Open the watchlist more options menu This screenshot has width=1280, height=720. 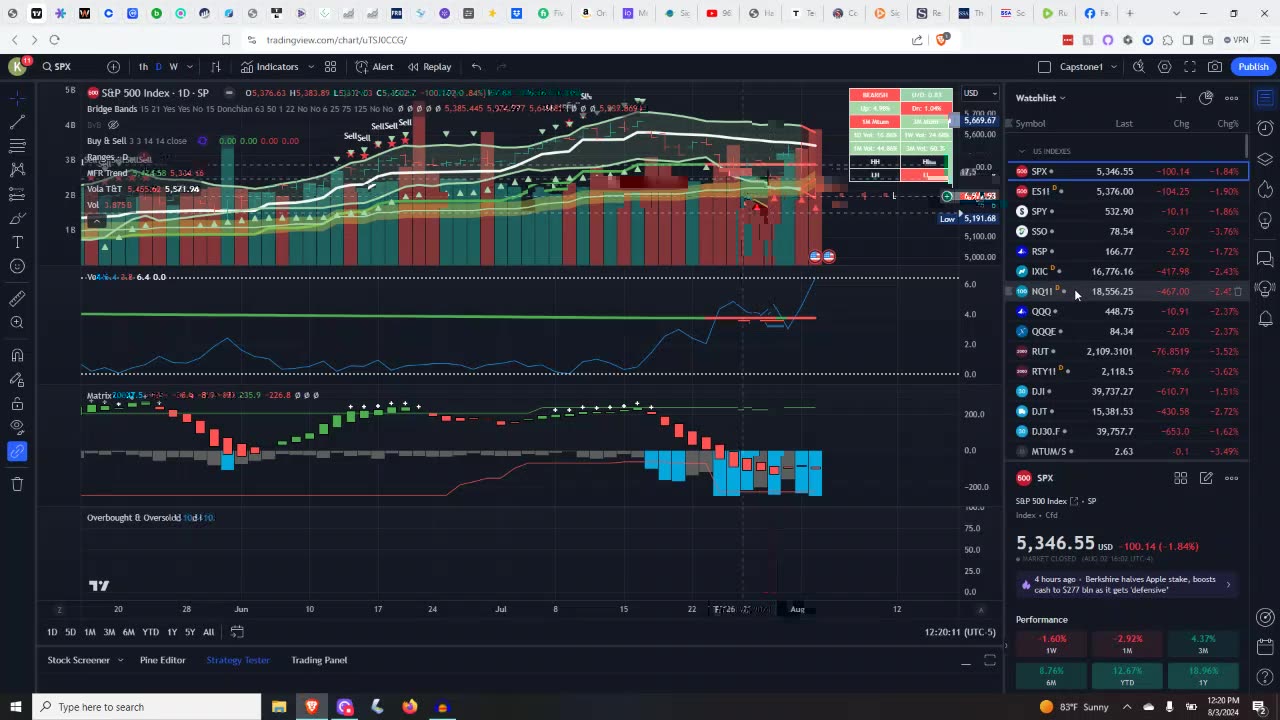coord(1231,98)
